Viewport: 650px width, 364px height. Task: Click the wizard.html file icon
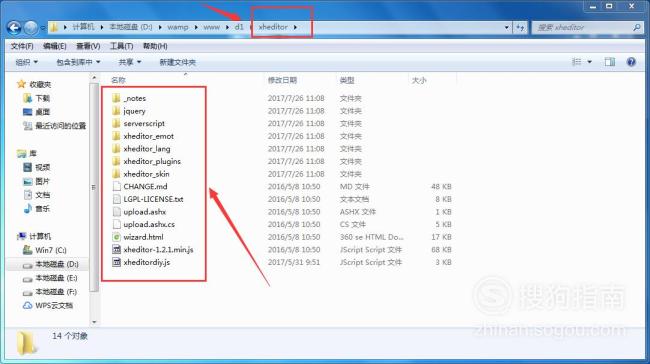coord(116,237)
